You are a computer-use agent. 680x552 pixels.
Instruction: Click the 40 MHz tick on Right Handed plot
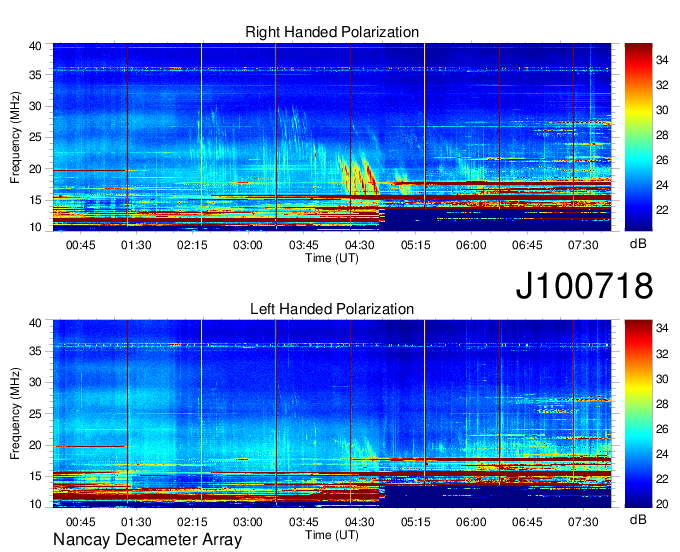35,46
